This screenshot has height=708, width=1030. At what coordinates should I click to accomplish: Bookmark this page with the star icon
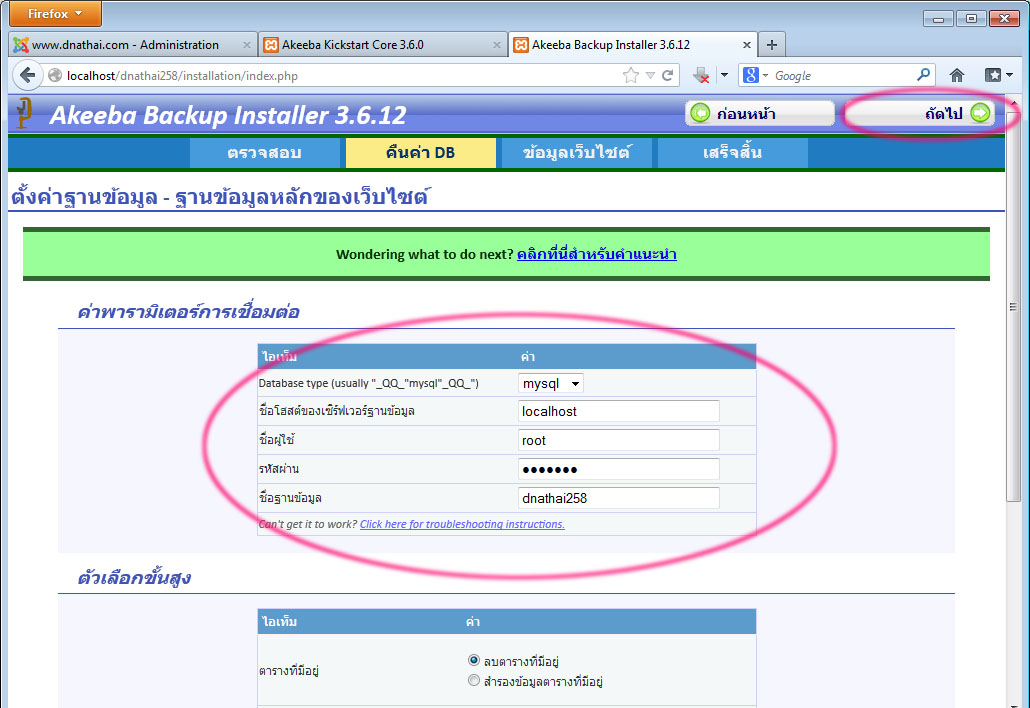click(x=631, y=76)
